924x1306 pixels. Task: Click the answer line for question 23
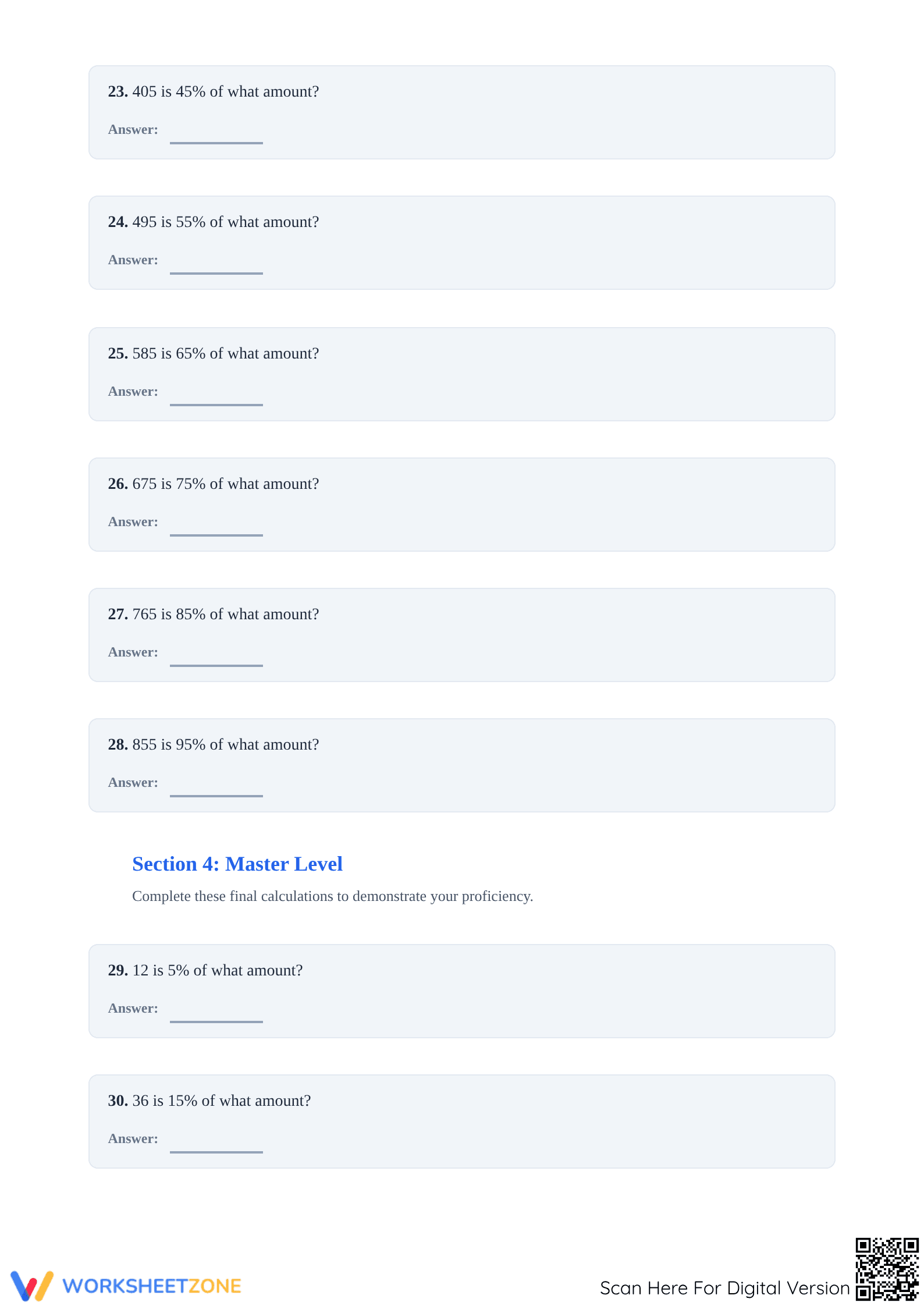pos(216,143)
